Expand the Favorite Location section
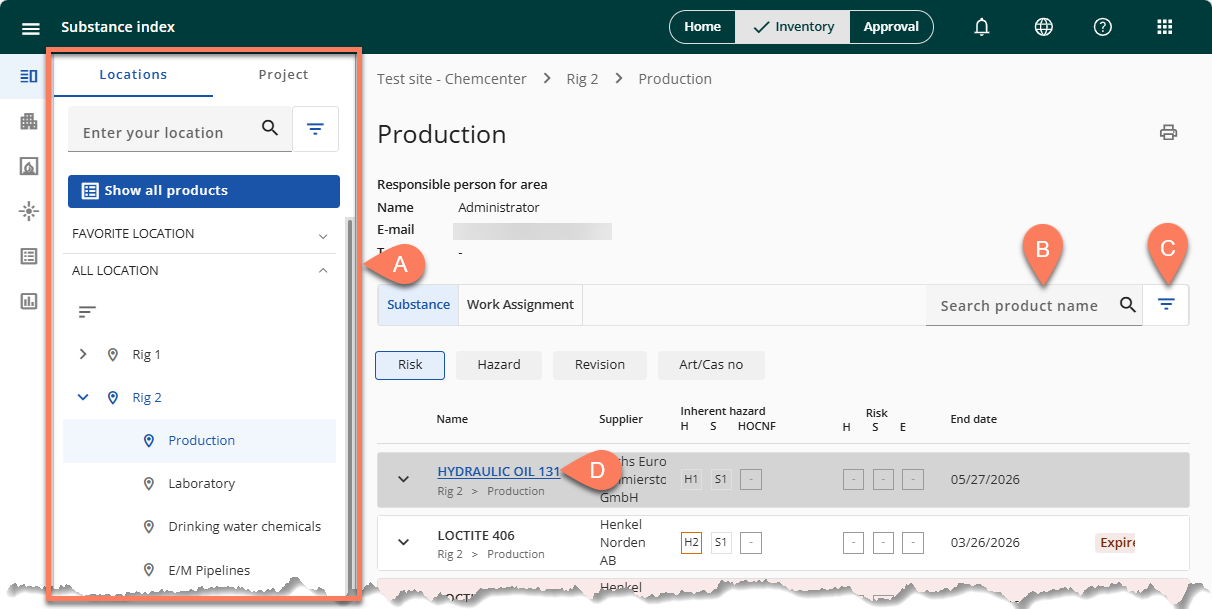 [323, 235]
